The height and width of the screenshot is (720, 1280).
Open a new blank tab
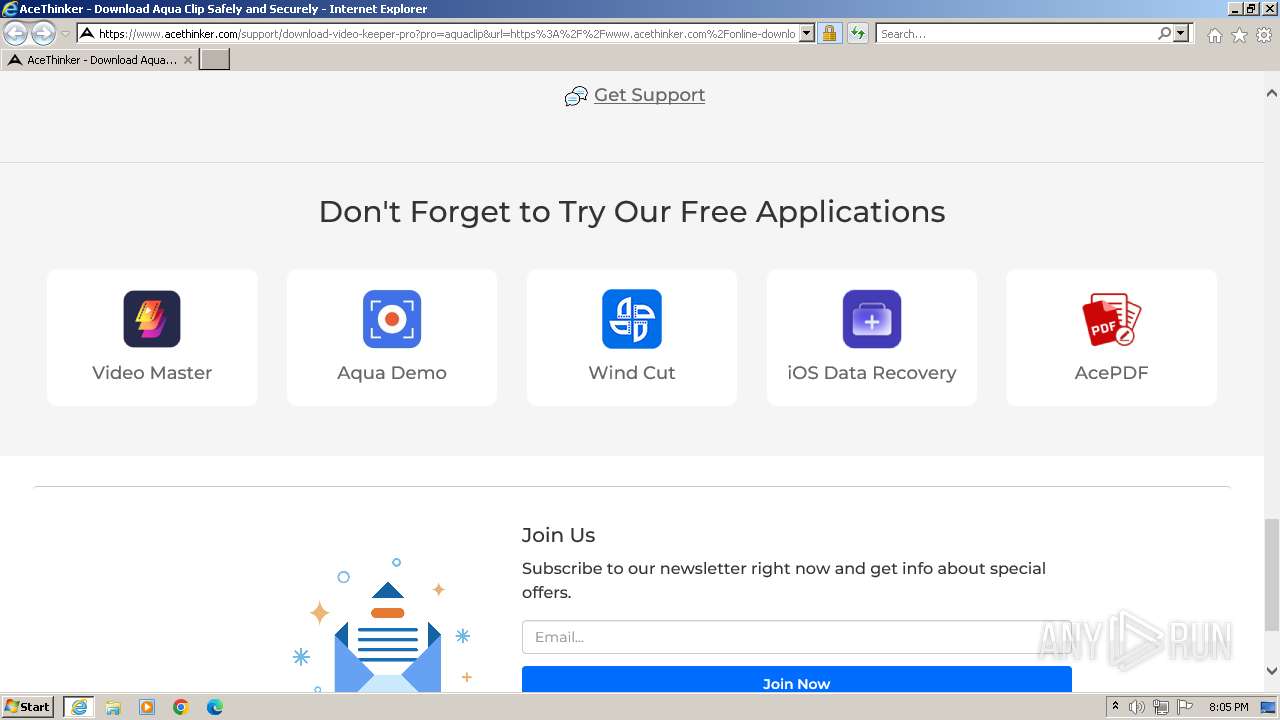click(x=215, y=60)
